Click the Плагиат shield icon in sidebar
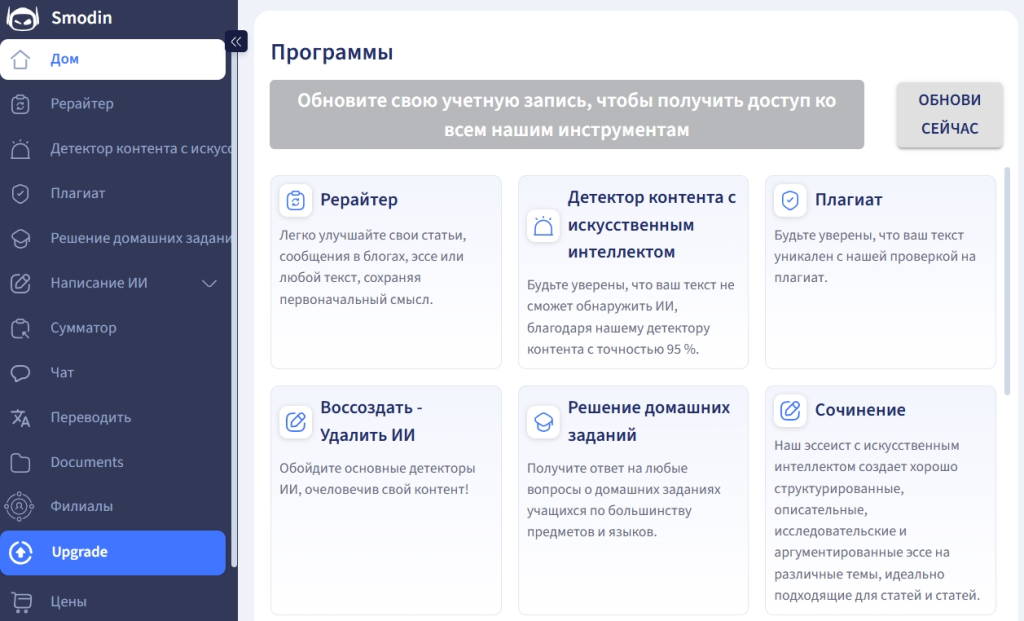1024x621 pixels. point(20,193)
